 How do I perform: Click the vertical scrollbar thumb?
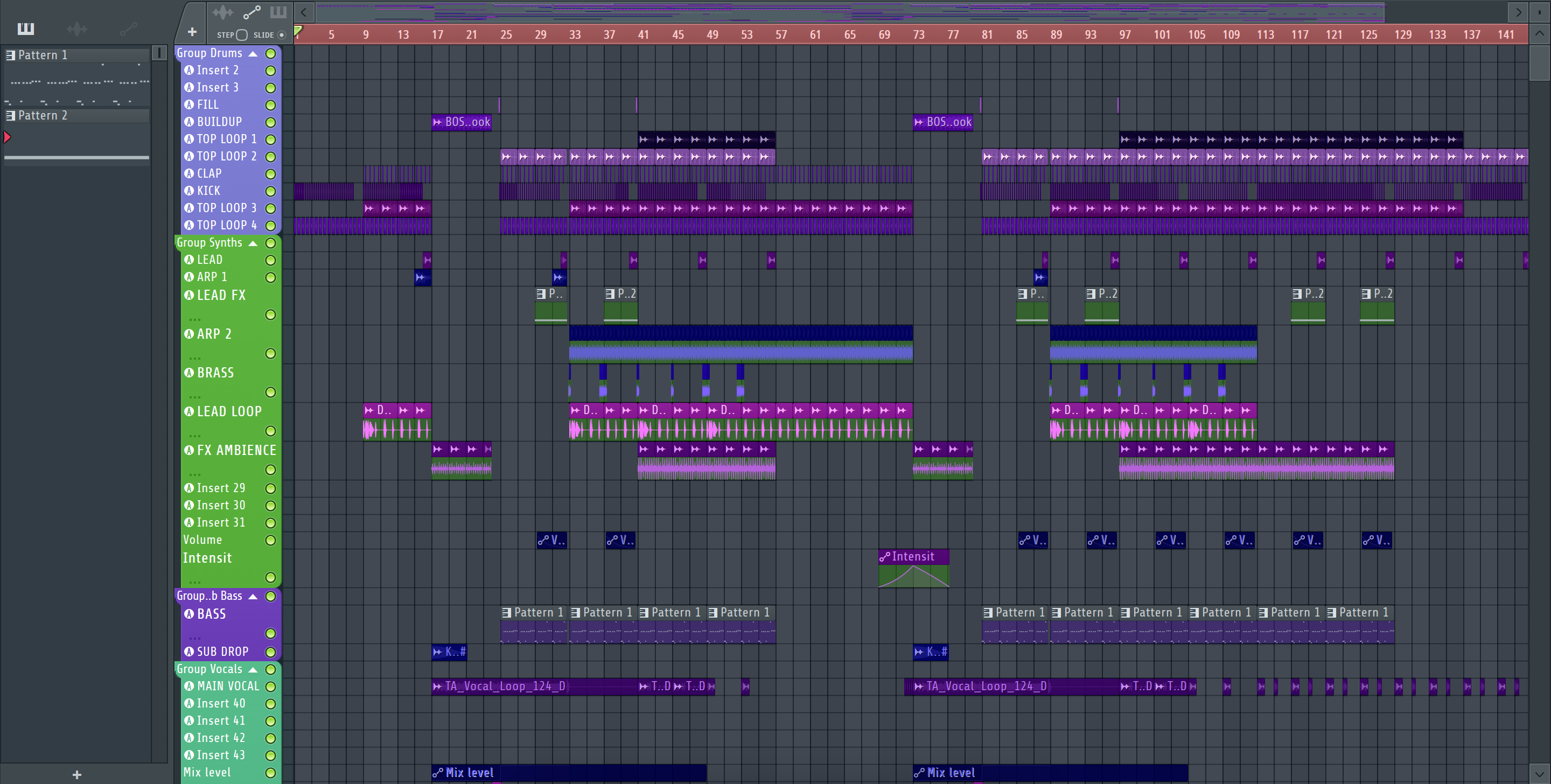pos(1539,63)
